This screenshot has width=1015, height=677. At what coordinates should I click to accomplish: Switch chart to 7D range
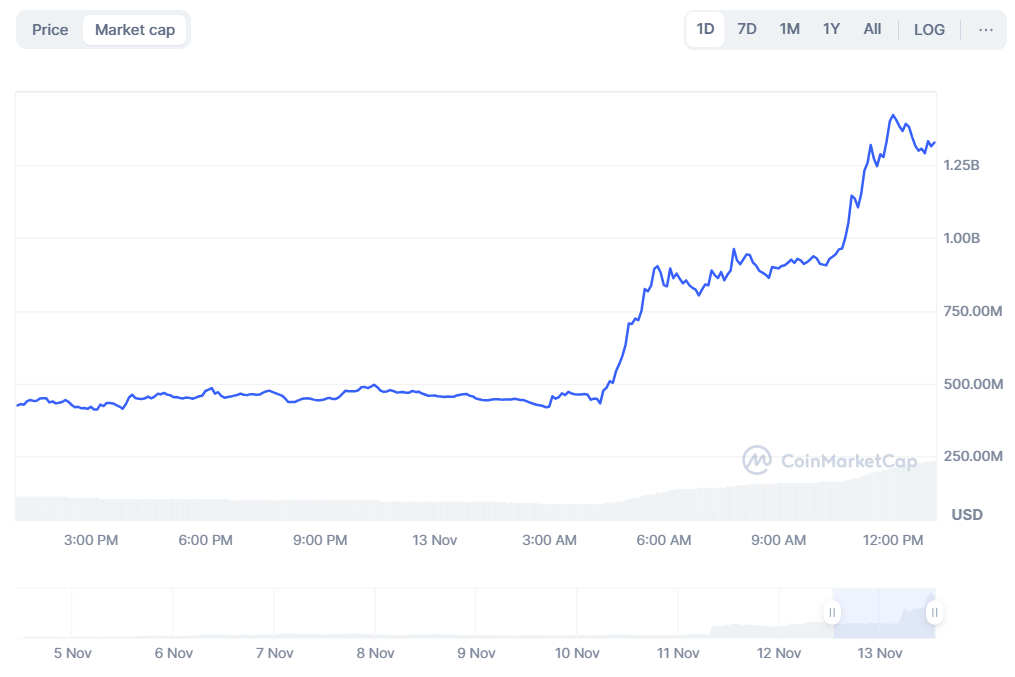[x=746, y=30]
